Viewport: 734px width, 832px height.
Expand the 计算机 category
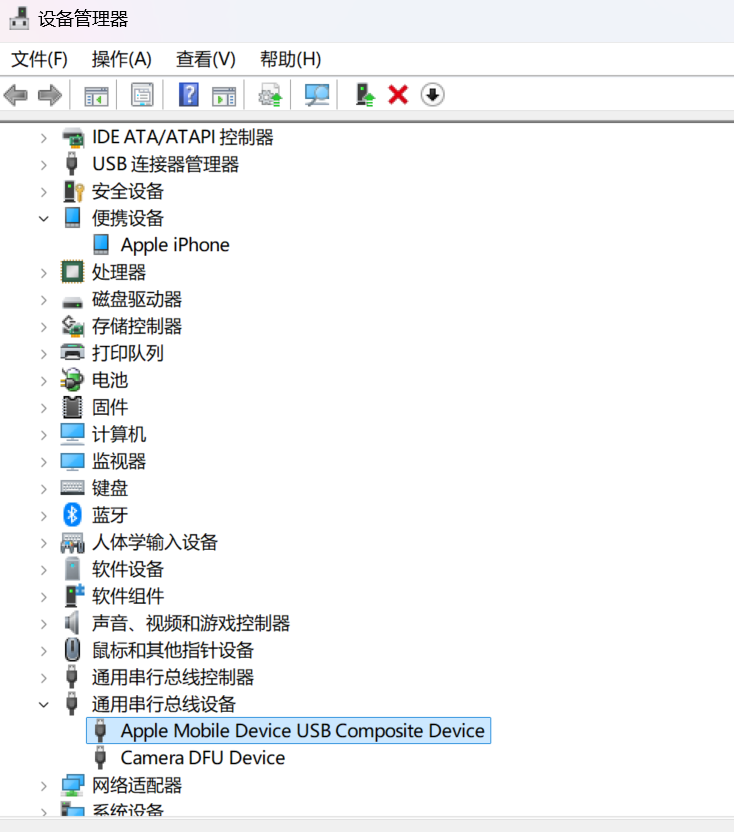(x=44, y=435)
